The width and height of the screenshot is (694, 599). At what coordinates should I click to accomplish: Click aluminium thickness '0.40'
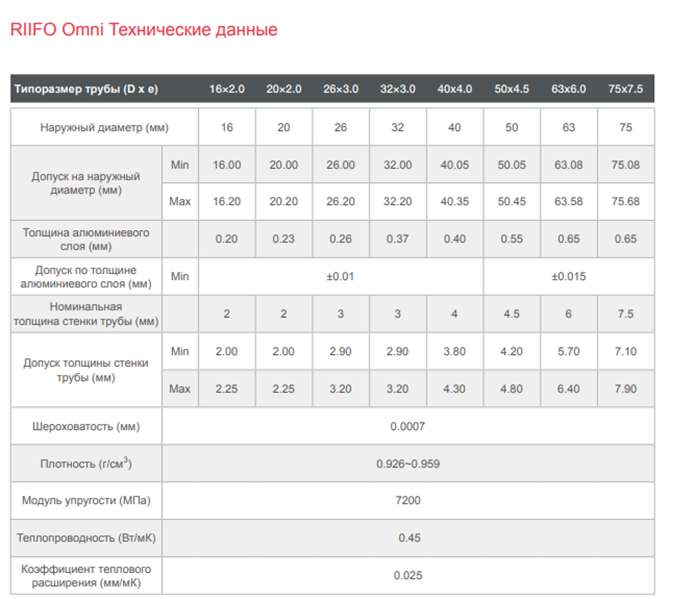455,239
